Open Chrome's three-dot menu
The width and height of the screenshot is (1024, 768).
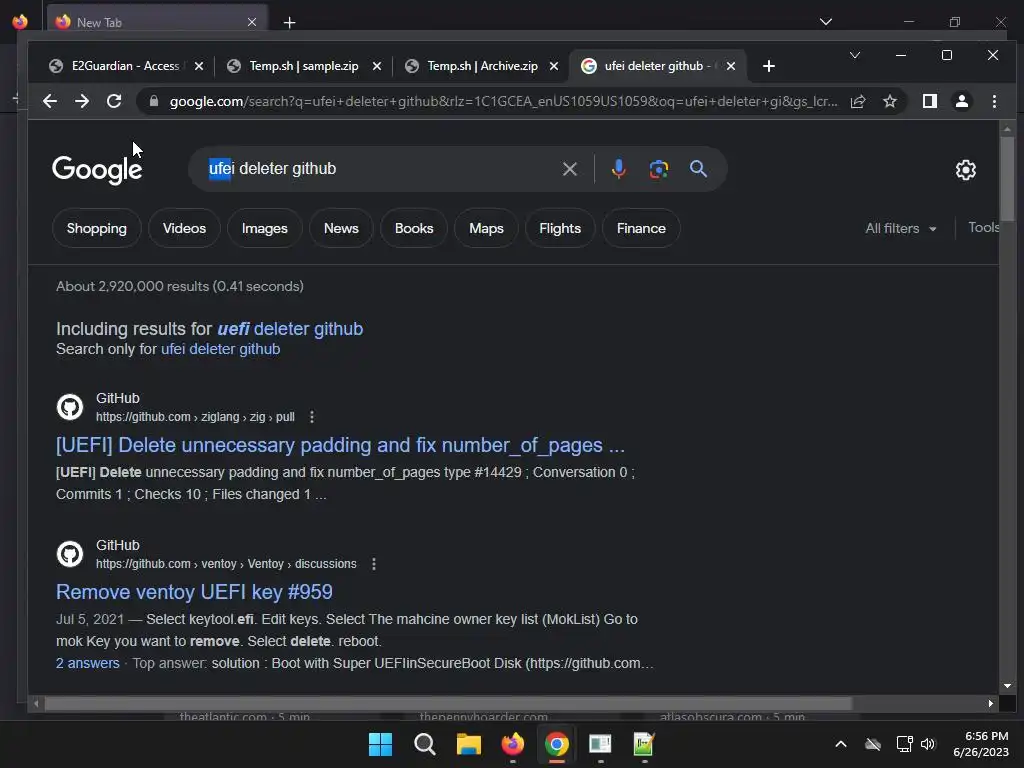point(994,101)
